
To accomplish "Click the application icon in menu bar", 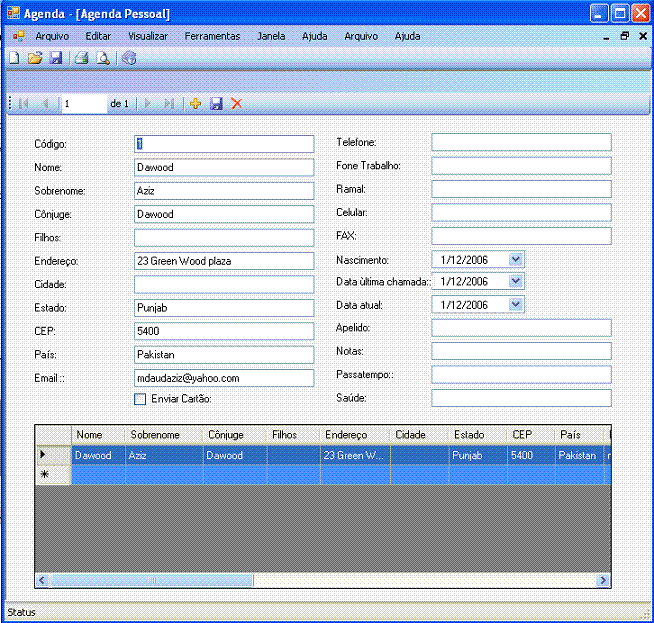I will pos(18,36).
